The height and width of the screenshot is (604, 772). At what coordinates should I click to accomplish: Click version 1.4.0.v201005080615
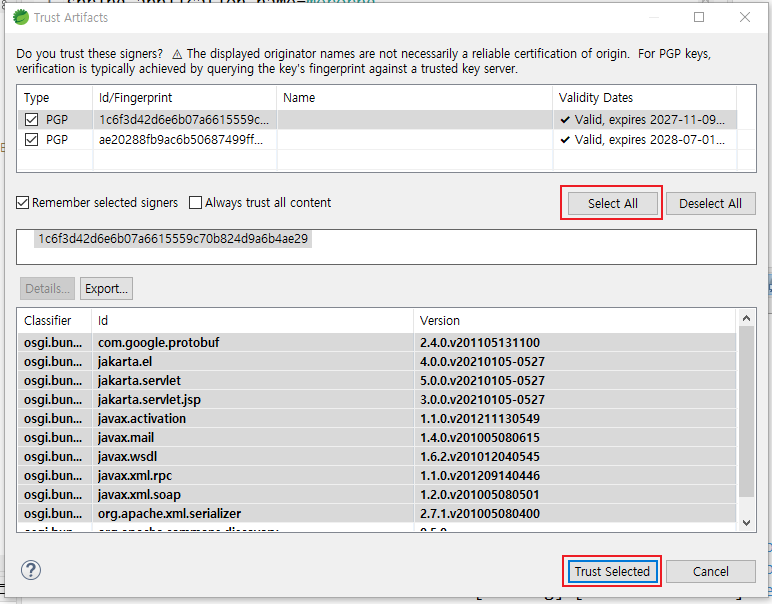click(x=480, y=438)
